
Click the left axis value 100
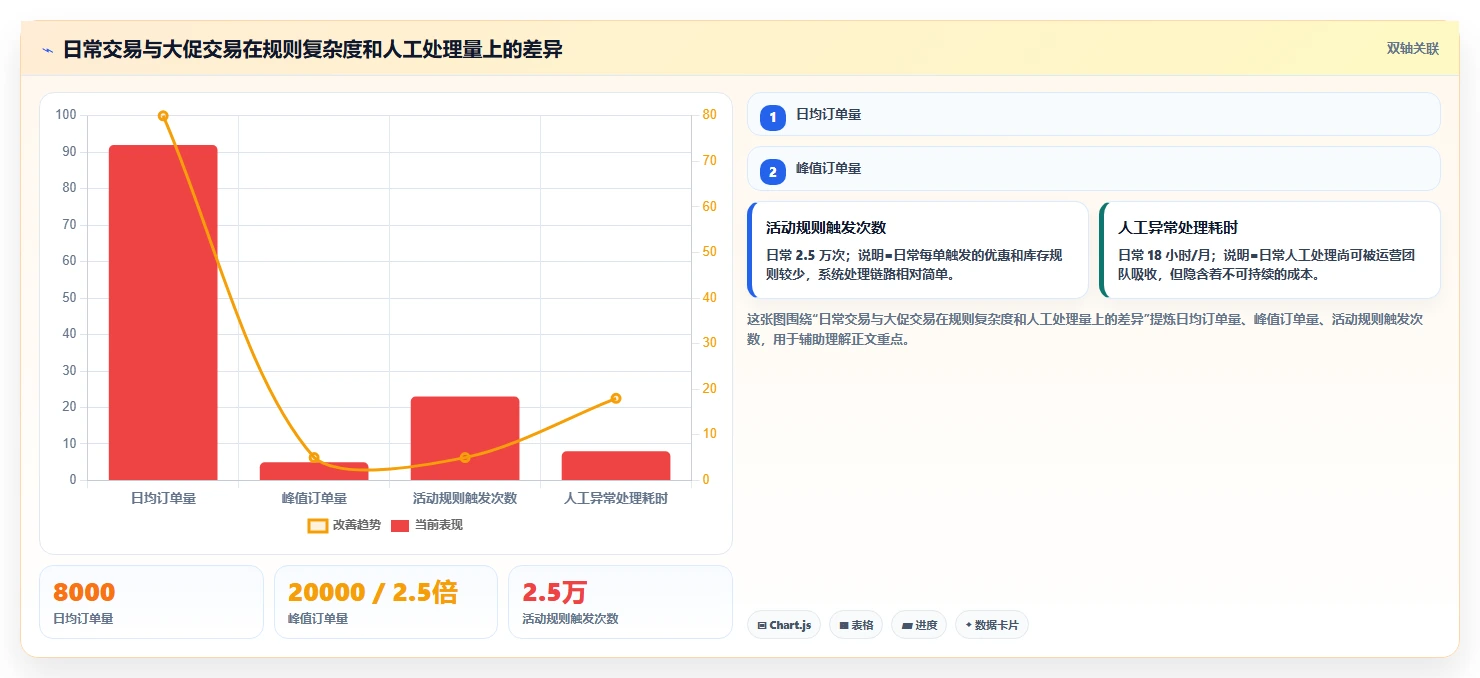tap(66, 115)
